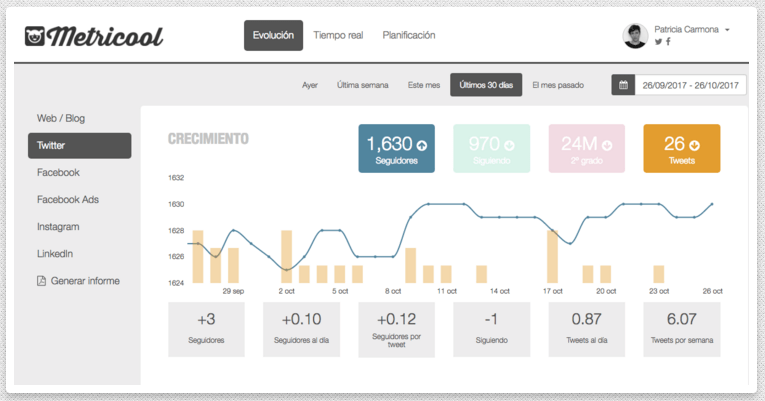The image size is (765, 401).
Task: Expand the Patricia Carmona account dropdown arrow
Action: point(727,30)
